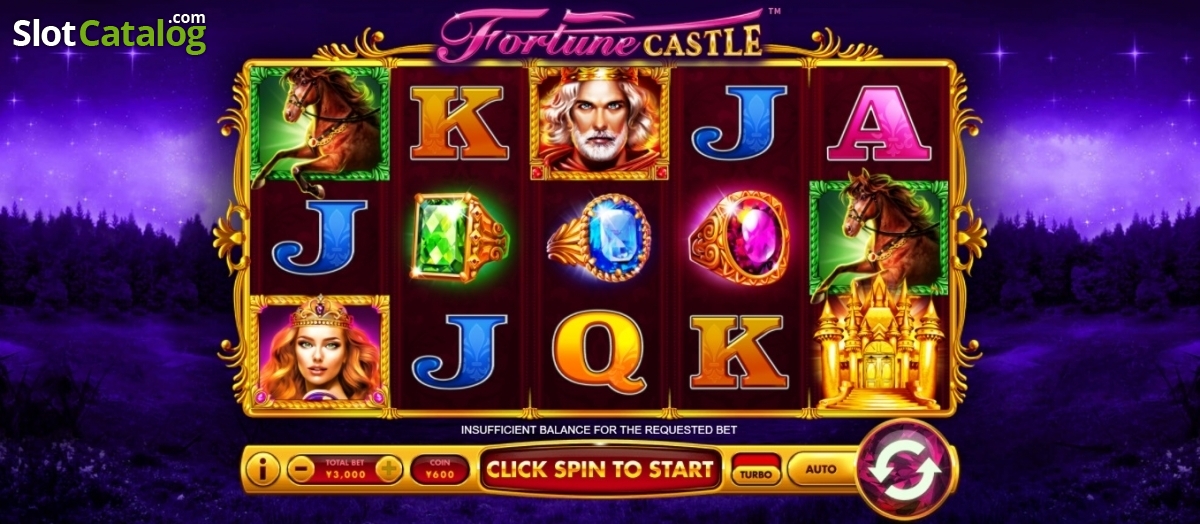Click the Fortune Castle title logo
This screenshot has width=1200, height=524.
(602, 35)
